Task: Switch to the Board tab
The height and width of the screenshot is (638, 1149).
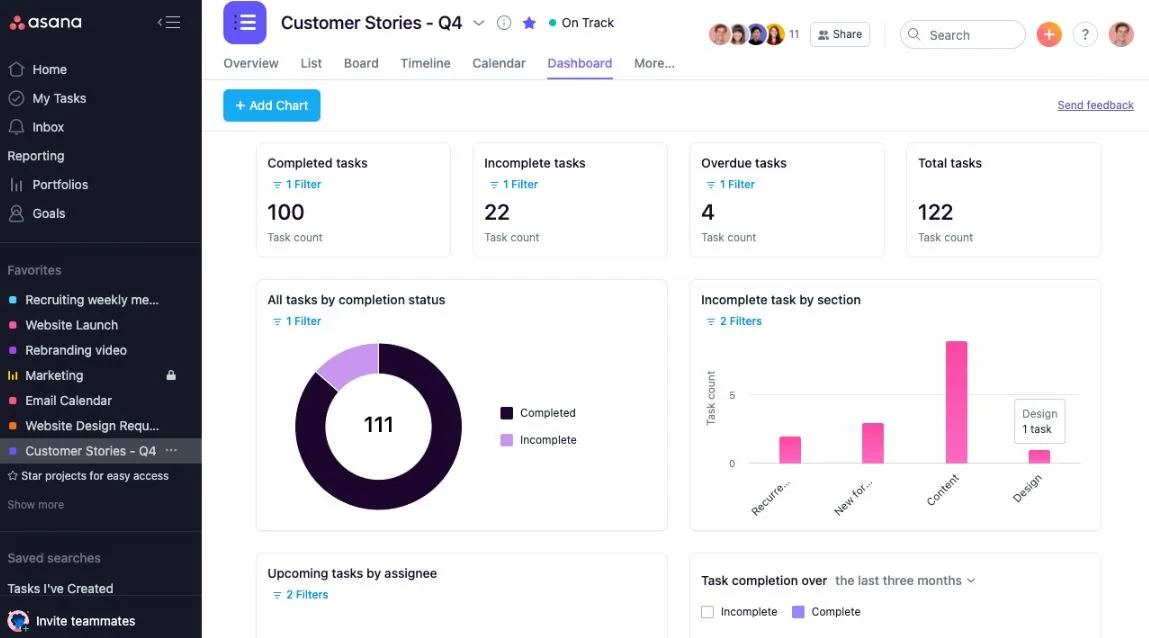Action: coord(361,63)
